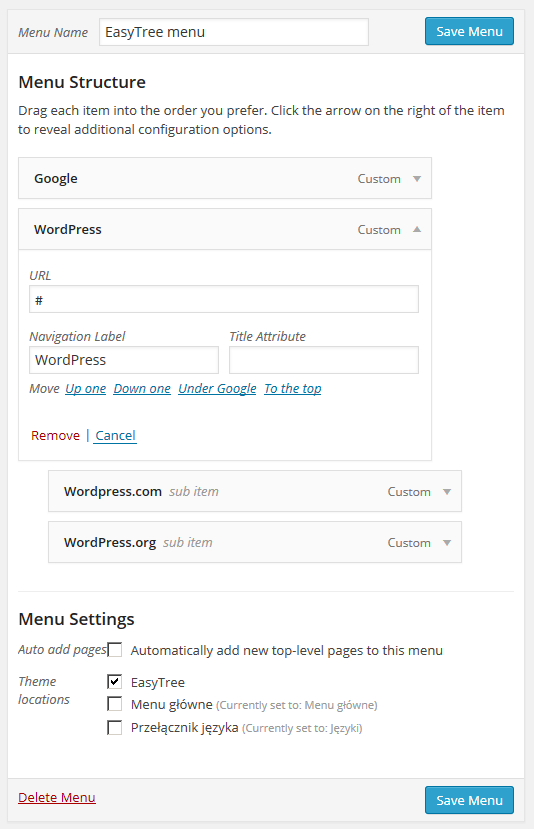This screenshot has width=534, height=829.
Task: Move WordPress Under Google
Action: [217, 389]
